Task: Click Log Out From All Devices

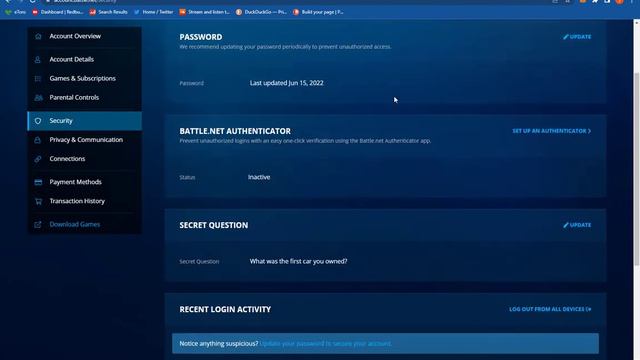Action: 550,309
